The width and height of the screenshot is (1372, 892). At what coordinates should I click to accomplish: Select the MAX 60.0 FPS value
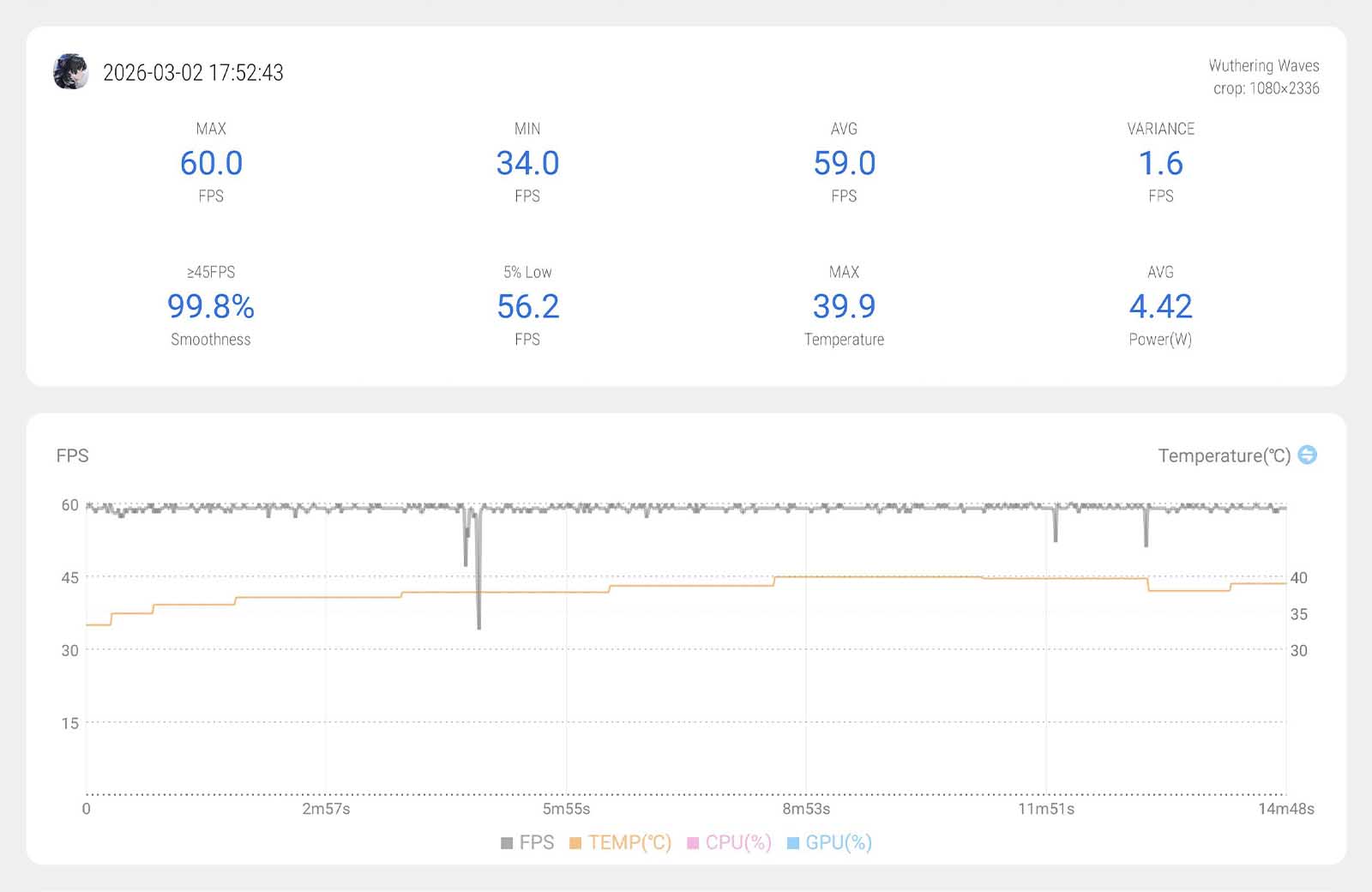coord(211,163)
